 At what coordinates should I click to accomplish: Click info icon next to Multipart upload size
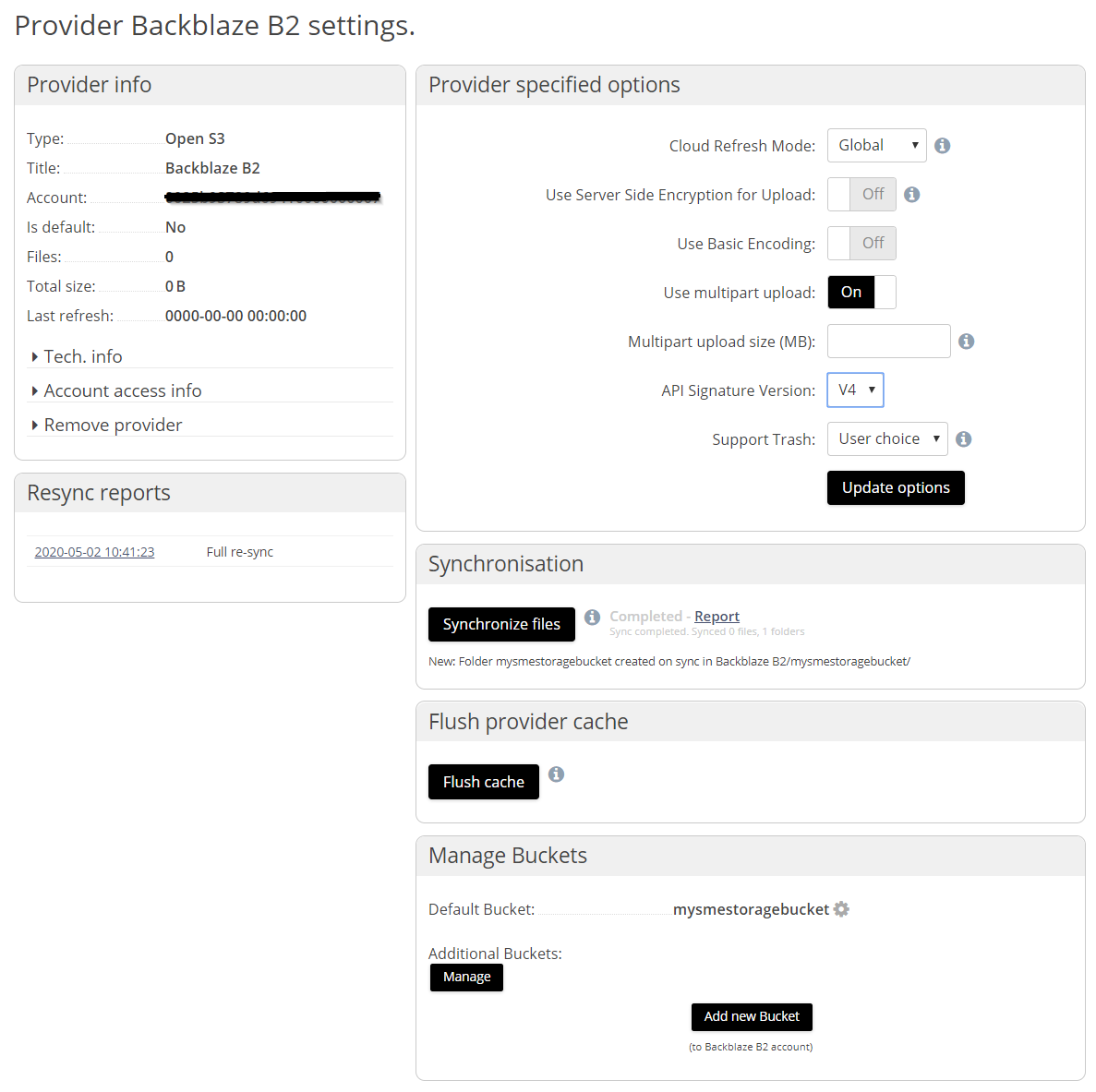966,341
